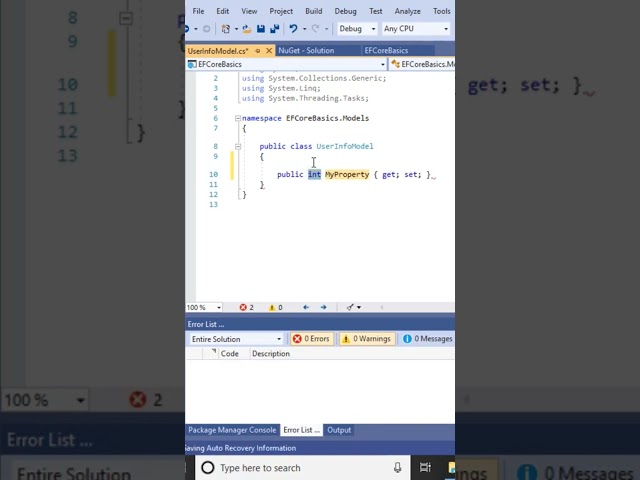Viewport: 640px width, 480px height.
Task: Sort Error List by Description column
Action: pyautogui.click(x=271, y=354)
